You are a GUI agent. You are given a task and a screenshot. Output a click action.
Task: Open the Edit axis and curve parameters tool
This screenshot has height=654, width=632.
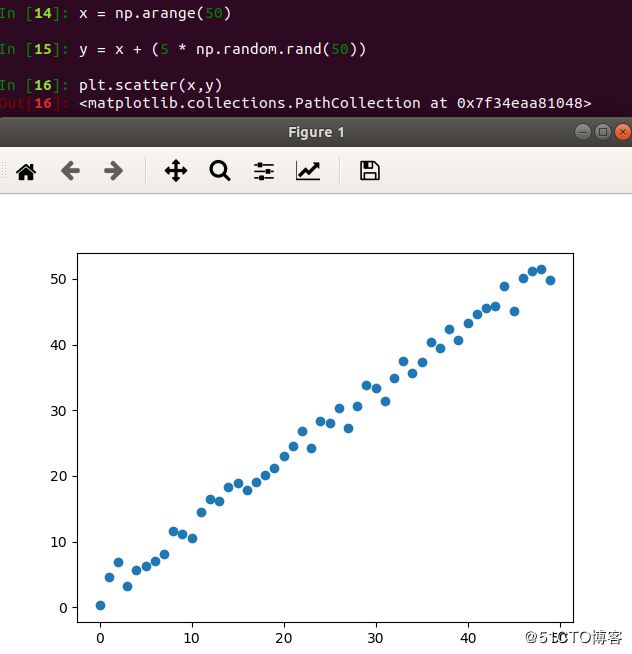(x=308, y=171)
